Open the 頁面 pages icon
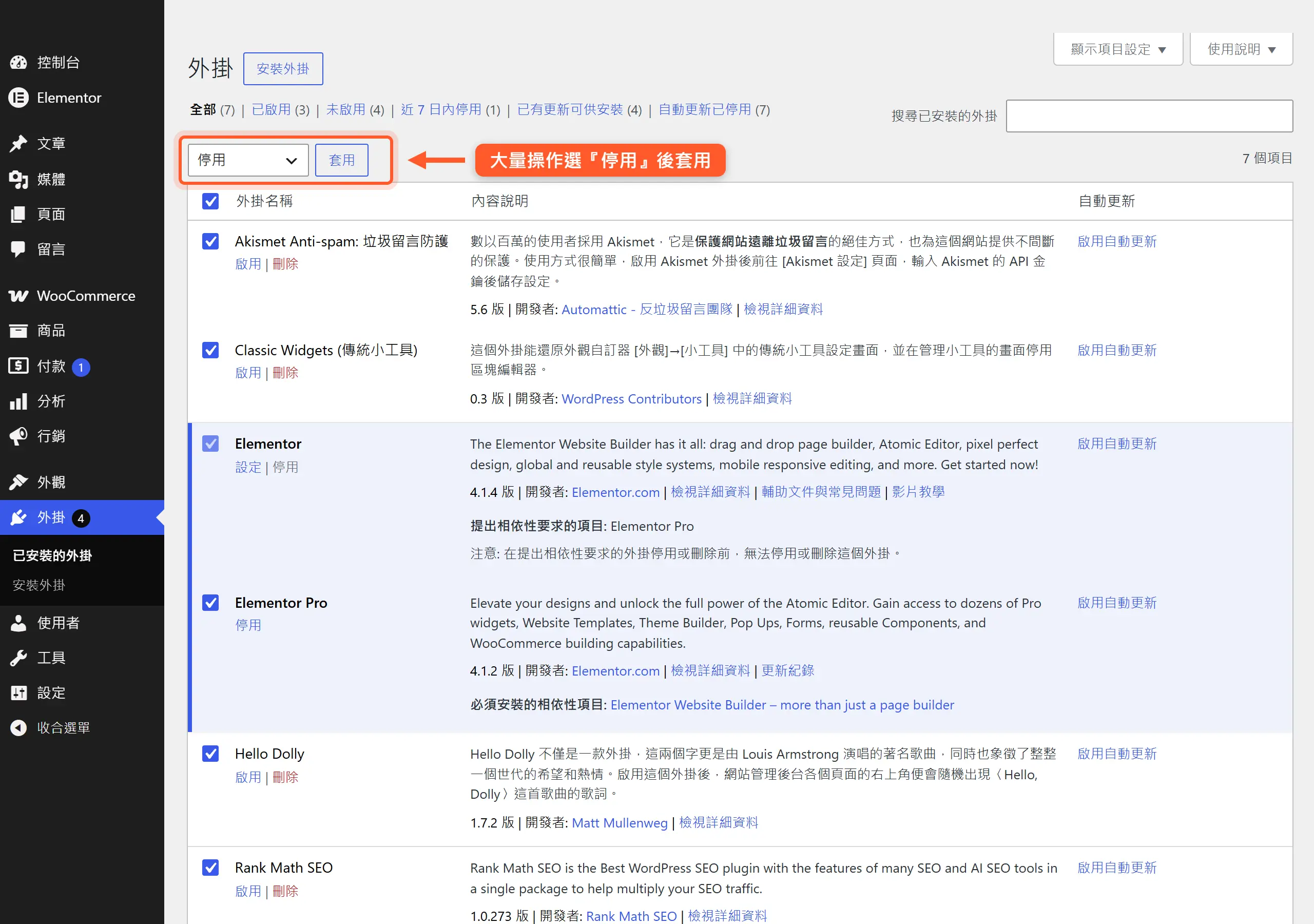Screen dimensions: 1314x924 tap(18, 214)
